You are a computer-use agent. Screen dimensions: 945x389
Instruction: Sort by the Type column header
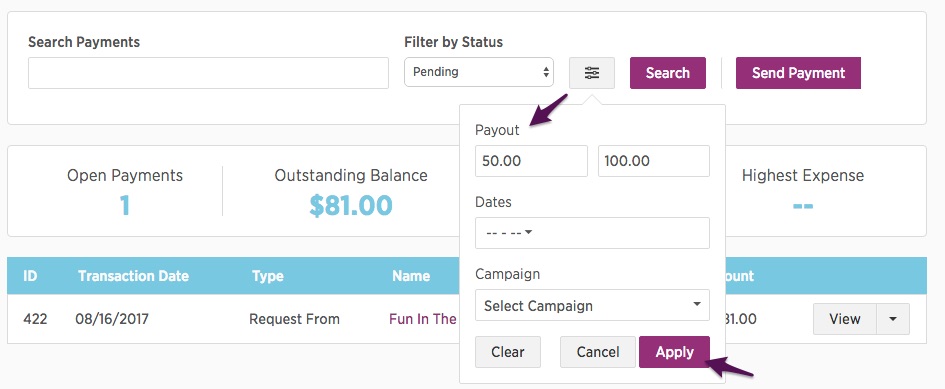point(268,276)
